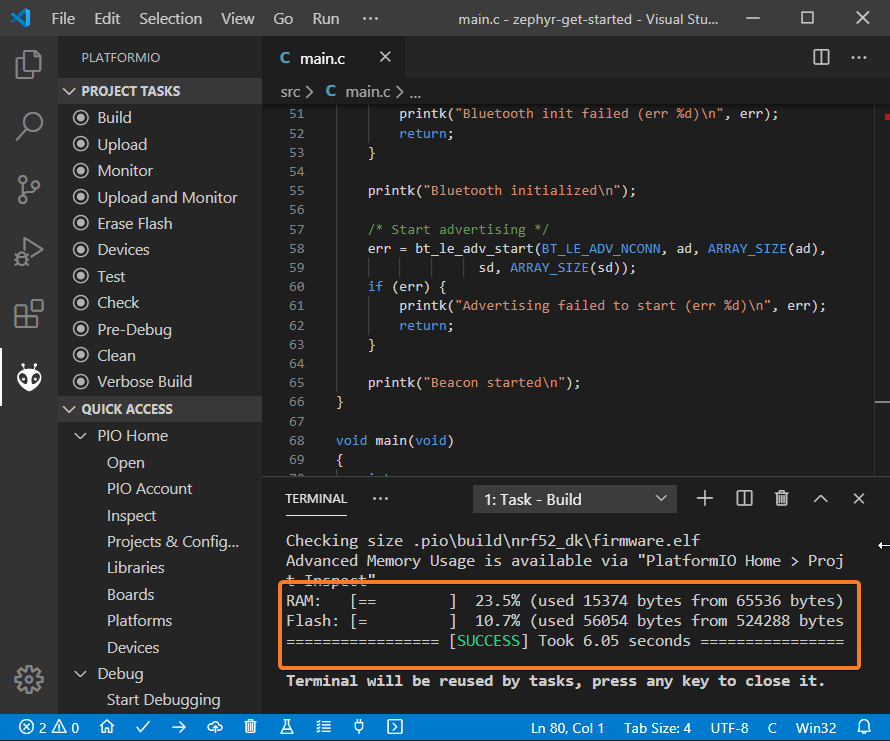Click the Run Task list icon in status bar
This screenshot has width=890, height=741.
[323, 727]
